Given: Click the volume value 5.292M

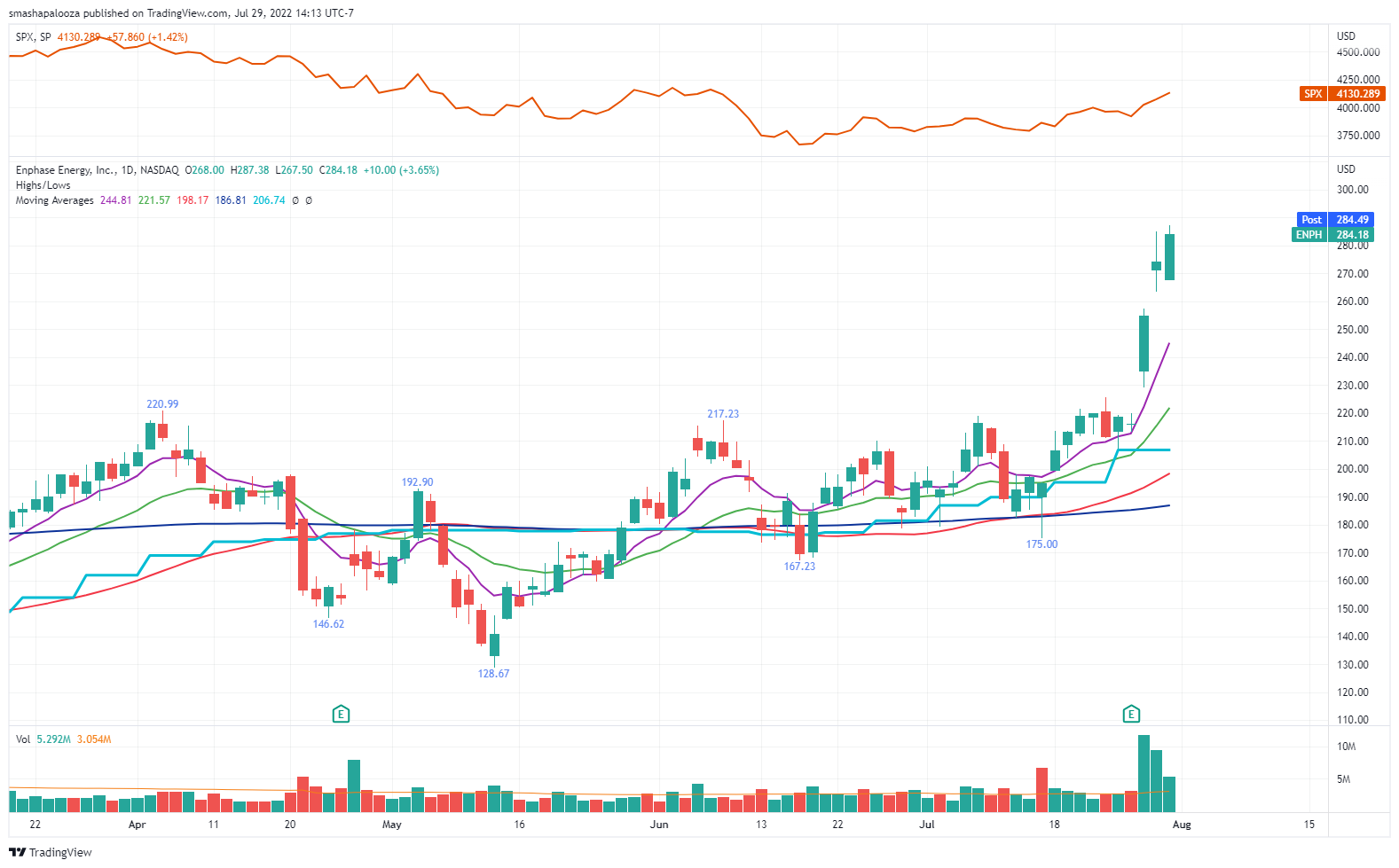Looking at the screenshot, I should click(54, 739).
